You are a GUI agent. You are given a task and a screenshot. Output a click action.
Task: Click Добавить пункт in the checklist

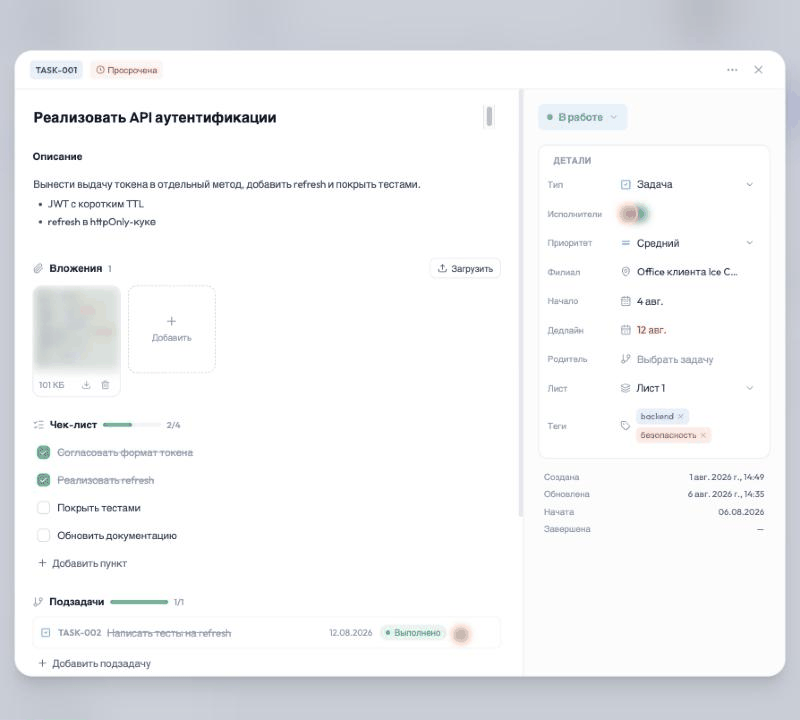click(x=83, y=563)
